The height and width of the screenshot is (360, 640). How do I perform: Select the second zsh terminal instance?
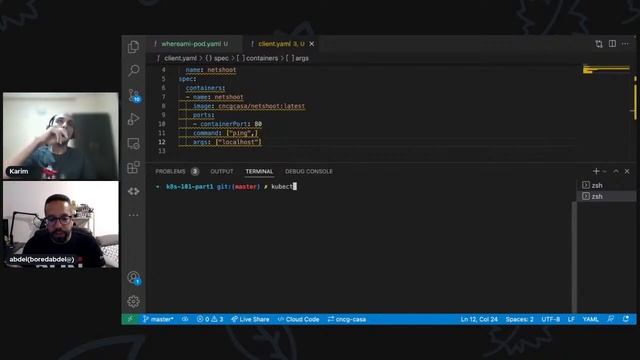[605, 196]
